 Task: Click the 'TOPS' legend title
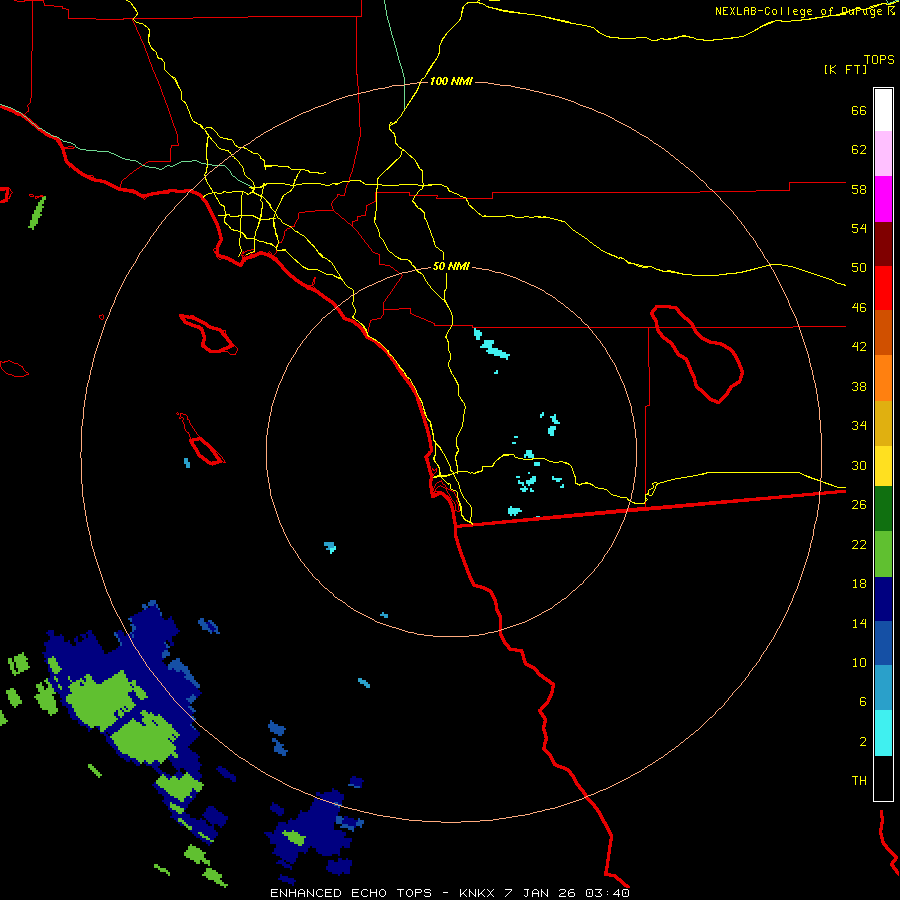(879, 60)
